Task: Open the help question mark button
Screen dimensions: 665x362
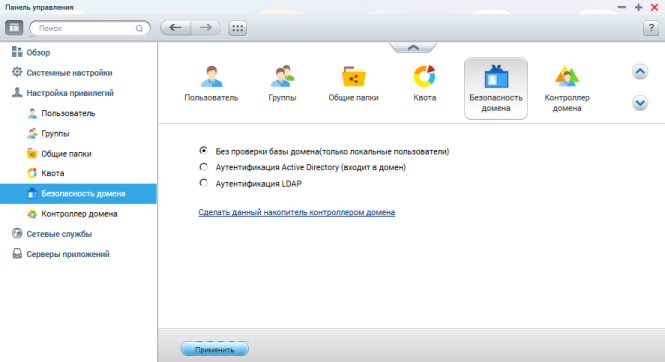Action: coord(651,28)
